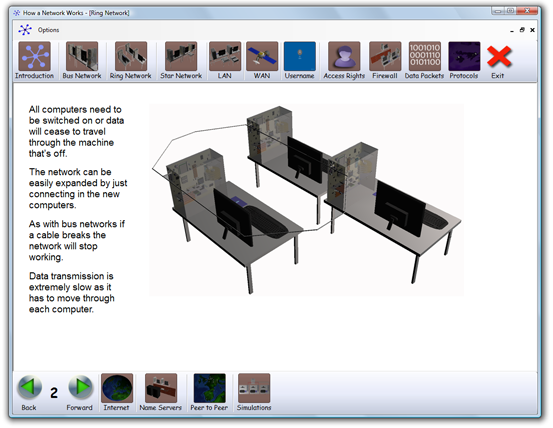Go Back with the green left arrow

click(29, 388)
